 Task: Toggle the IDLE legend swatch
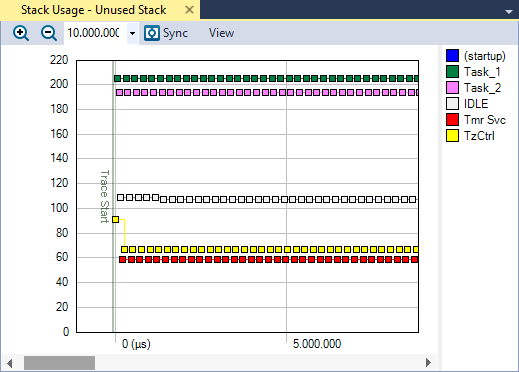(x=452, y=104)
